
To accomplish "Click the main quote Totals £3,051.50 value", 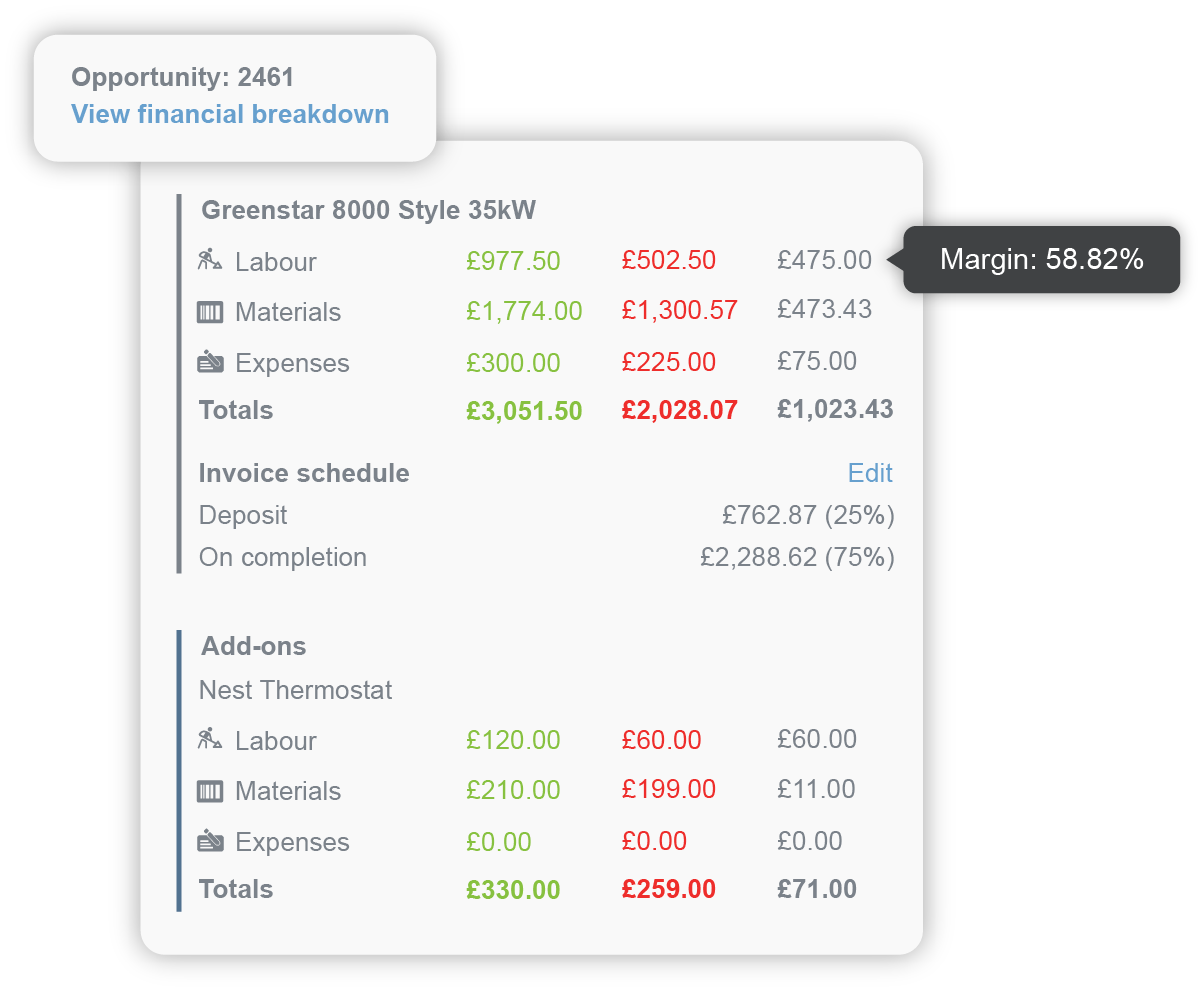I will (524, 410).
